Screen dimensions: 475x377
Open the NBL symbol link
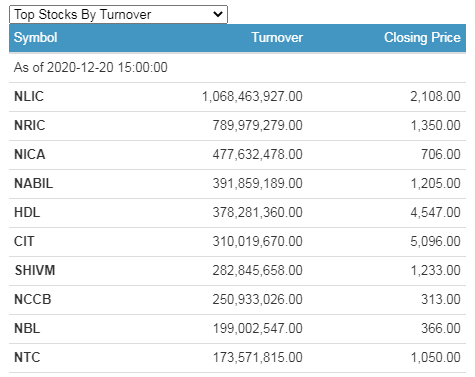click(27, 328)
